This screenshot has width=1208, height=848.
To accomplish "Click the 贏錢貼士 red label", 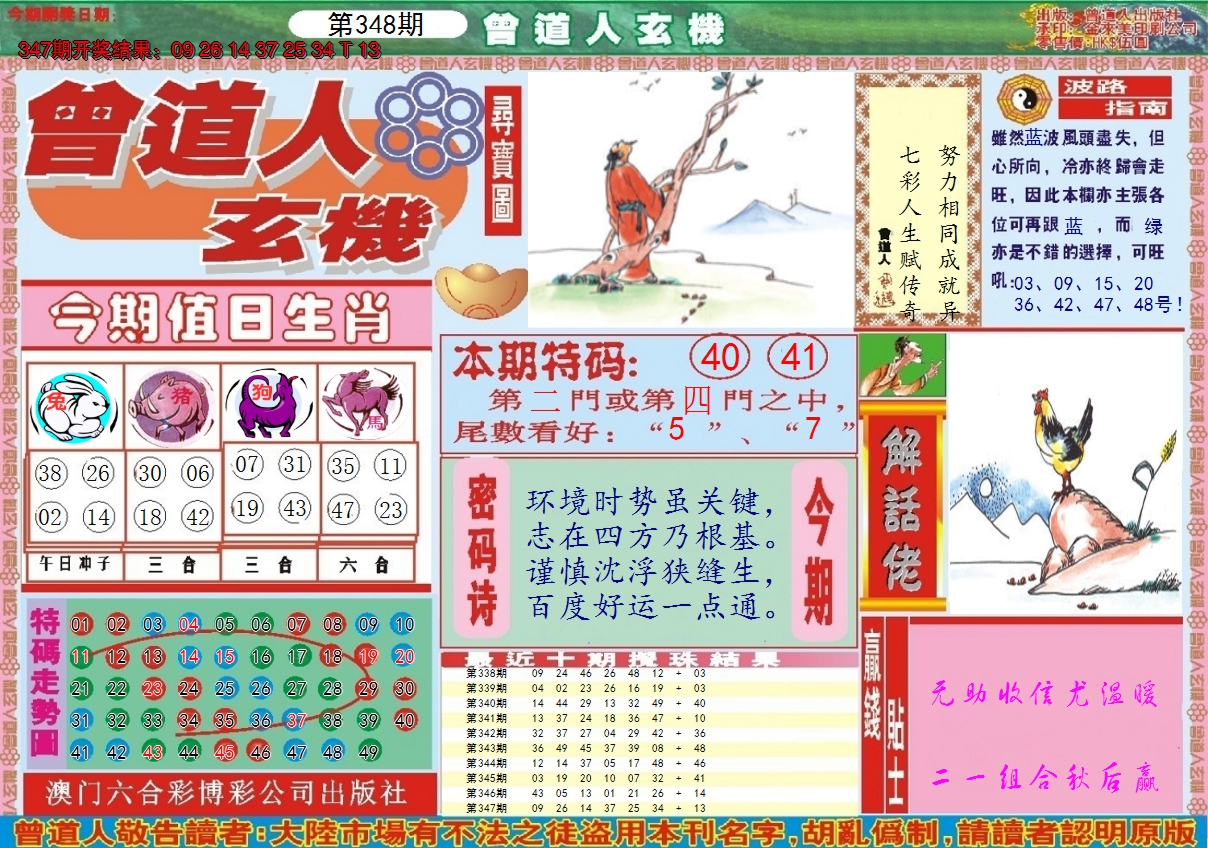I will [x=884, y=714].
